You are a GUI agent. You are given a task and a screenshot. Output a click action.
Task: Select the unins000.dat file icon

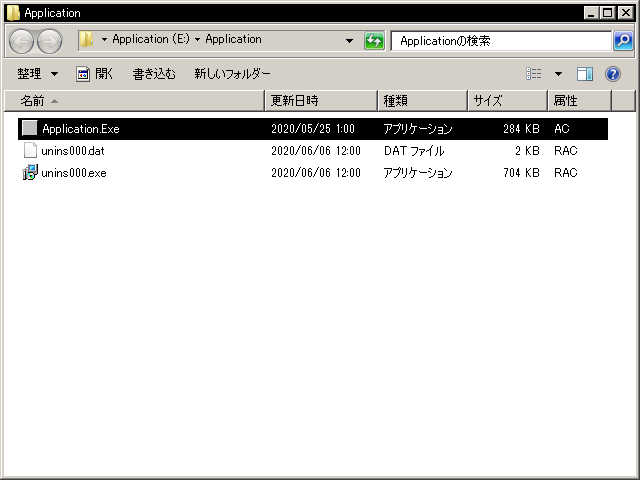[x=30, y=151]
